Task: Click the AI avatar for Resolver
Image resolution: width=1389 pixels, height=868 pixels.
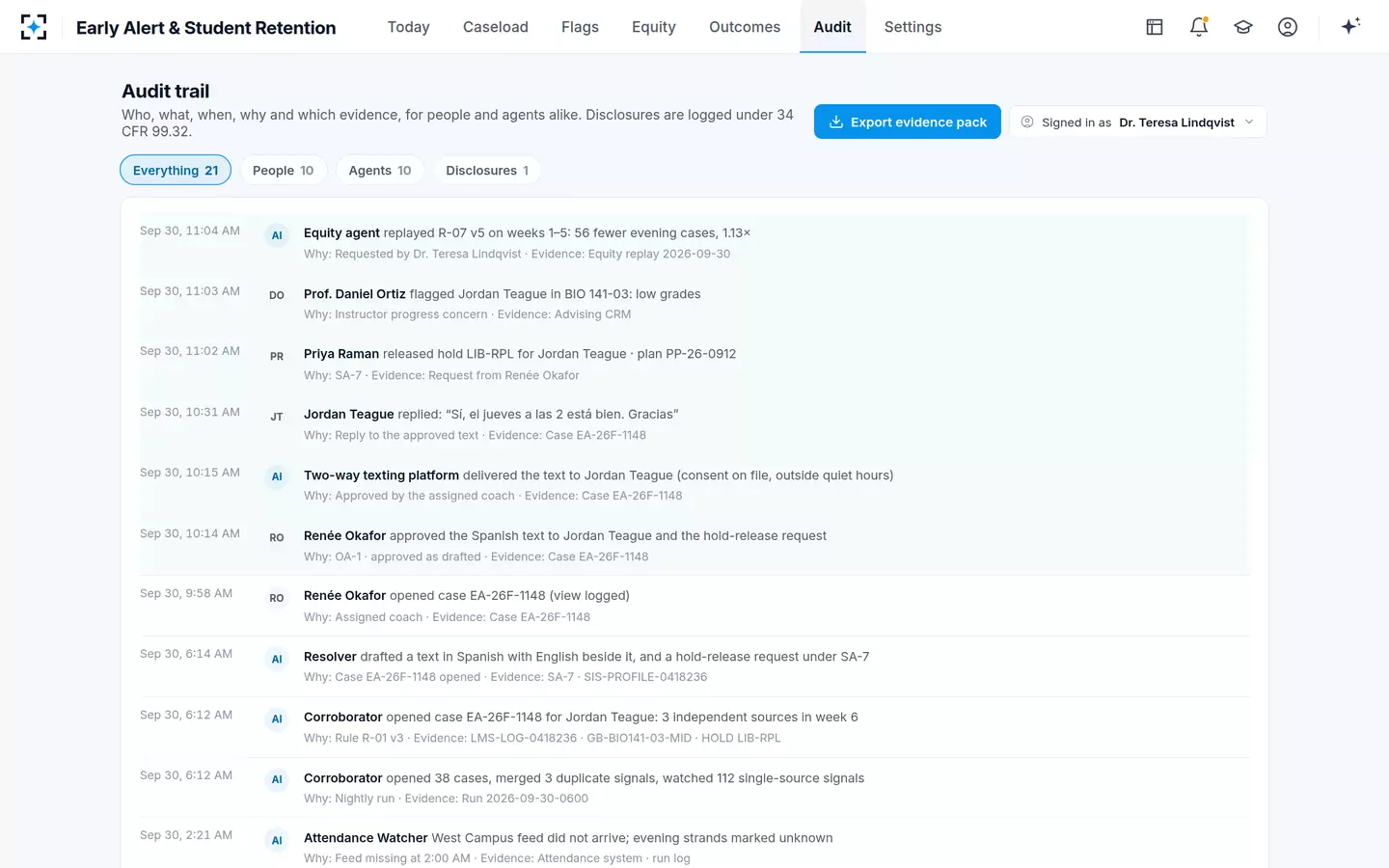Action: [x=277, y=659]
